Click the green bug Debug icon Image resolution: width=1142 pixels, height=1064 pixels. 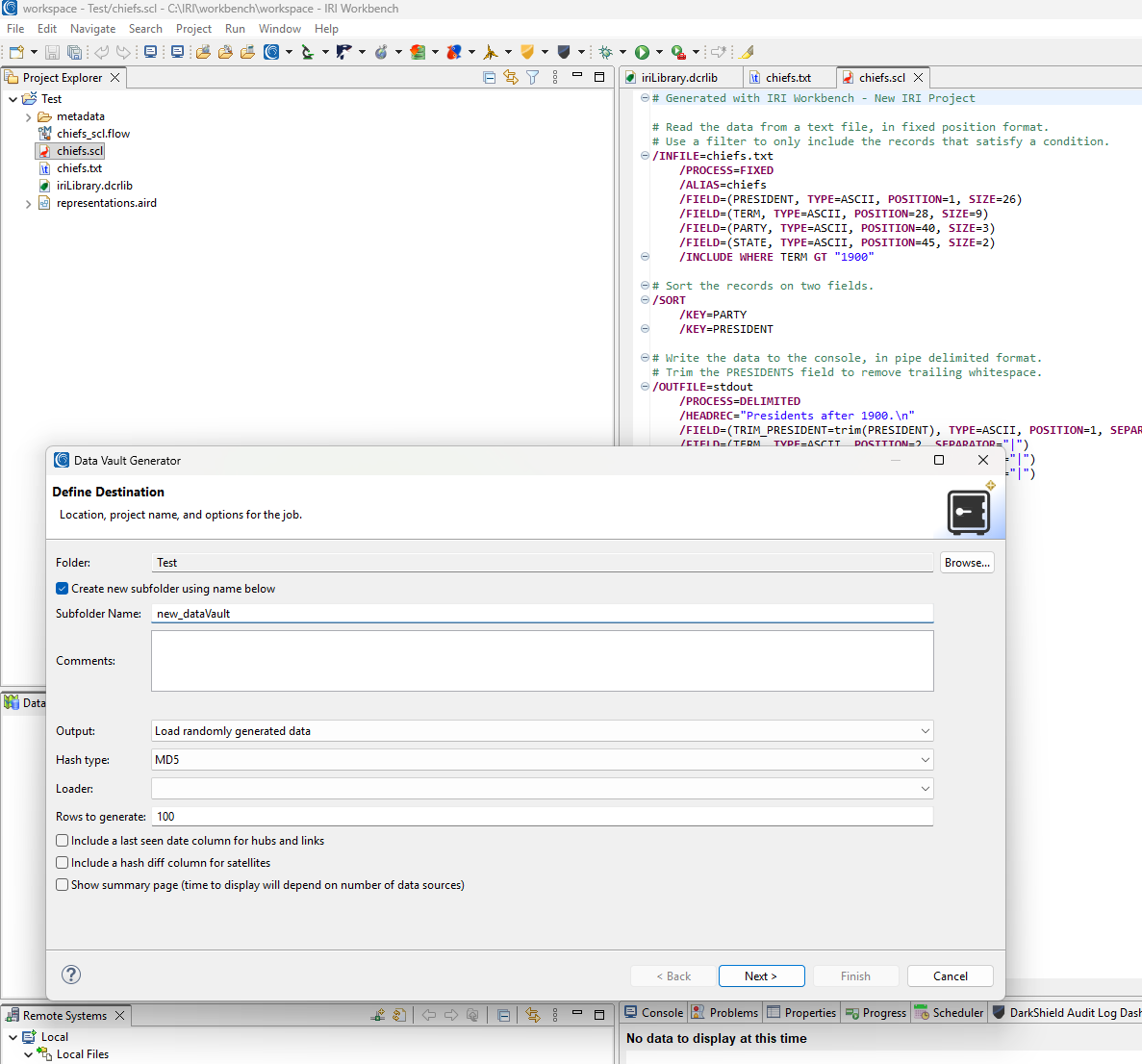(x=605, y=52)
